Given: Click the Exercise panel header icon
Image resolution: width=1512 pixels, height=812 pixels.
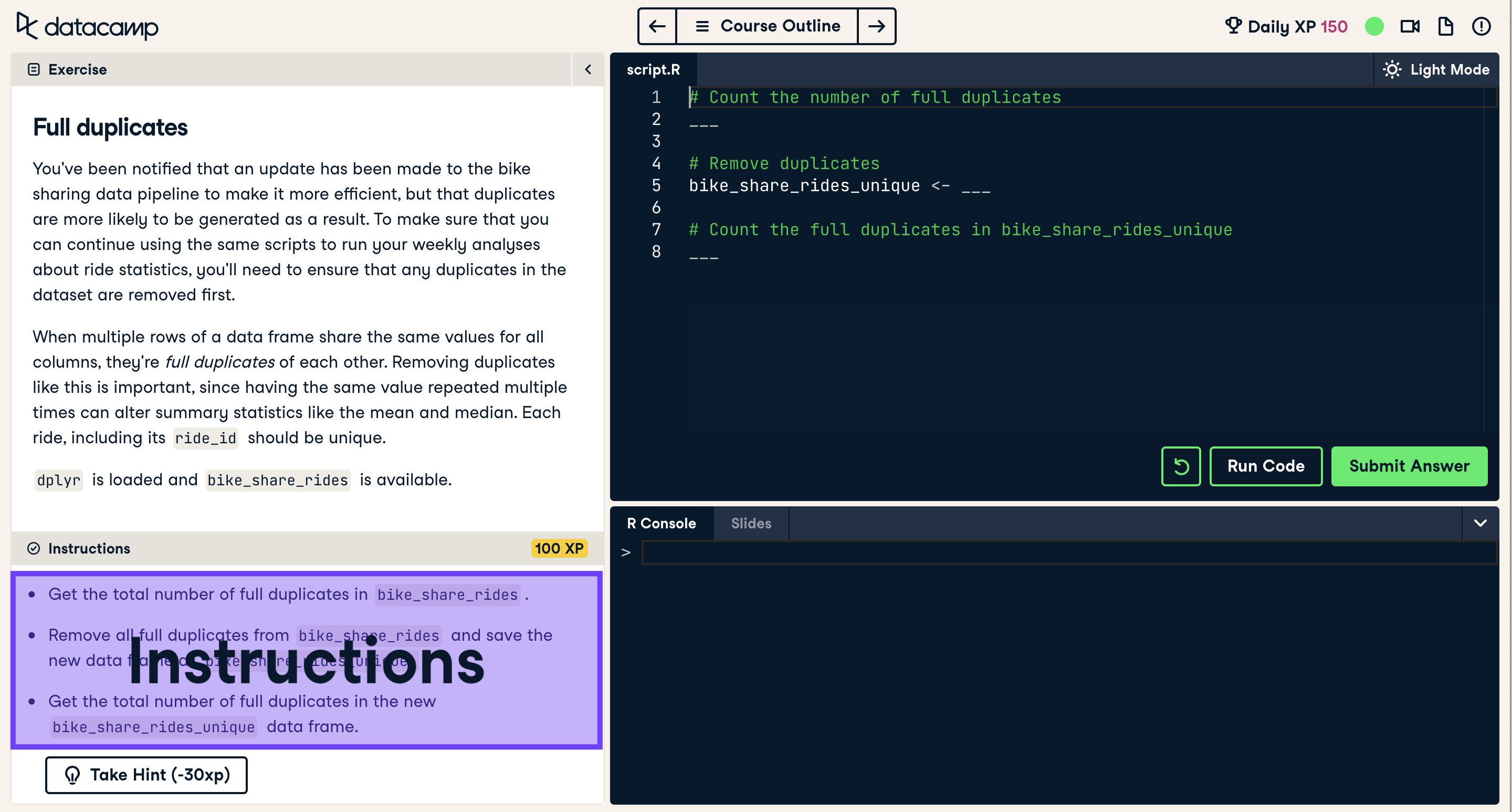Looking at the screenshot, I should pyautogui.click(x=34, y=69).
